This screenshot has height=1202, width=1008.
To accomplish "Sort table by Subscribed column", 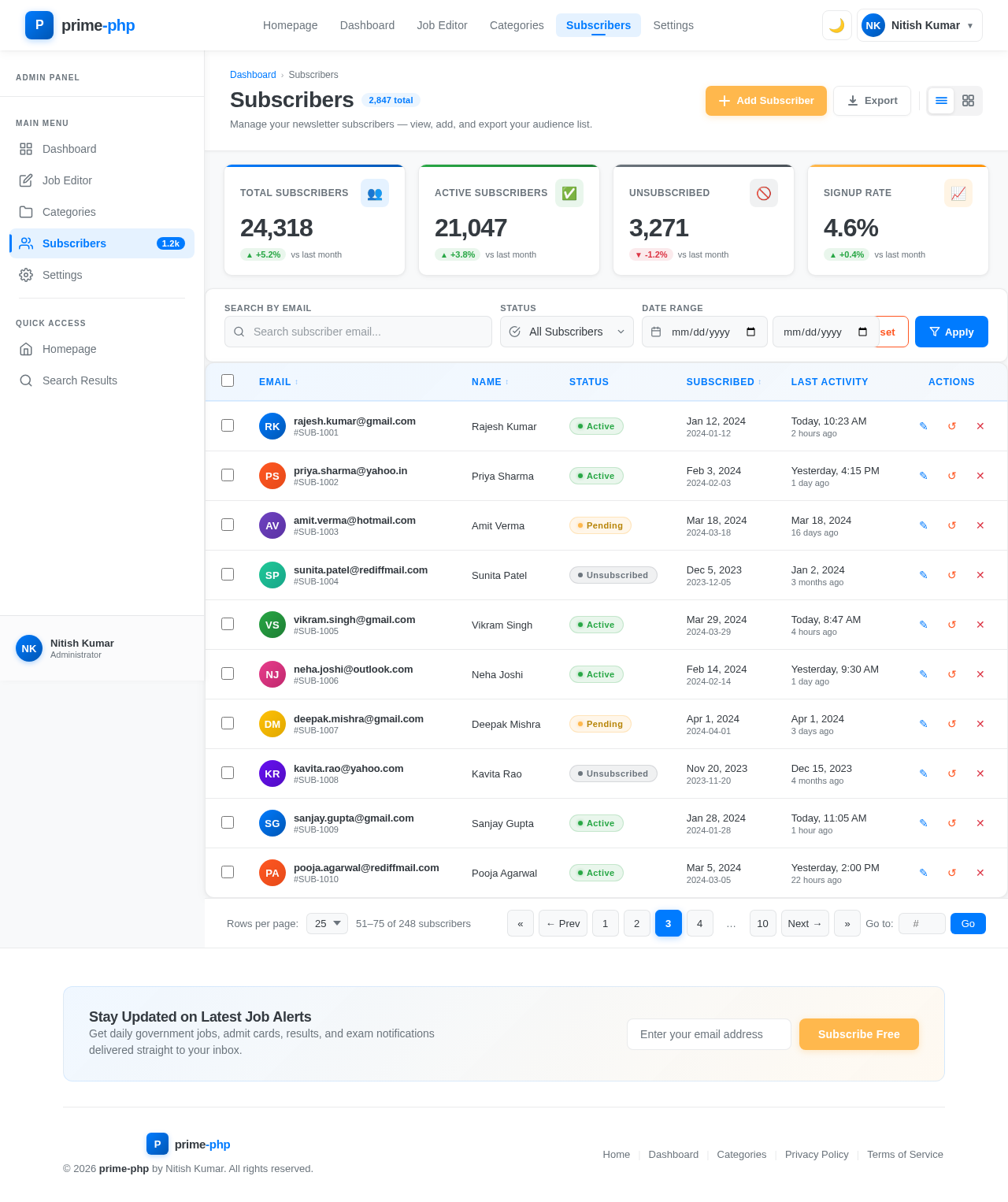I will point(724,382).
